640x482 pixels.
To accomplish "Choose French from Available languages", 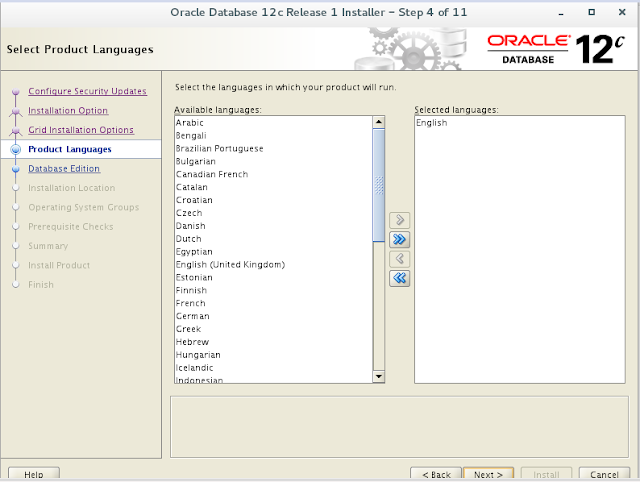I will click(x=273, y=303).
